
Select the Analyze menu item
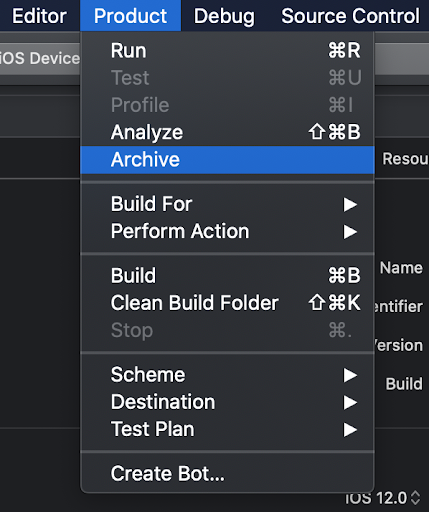point(227,132)
